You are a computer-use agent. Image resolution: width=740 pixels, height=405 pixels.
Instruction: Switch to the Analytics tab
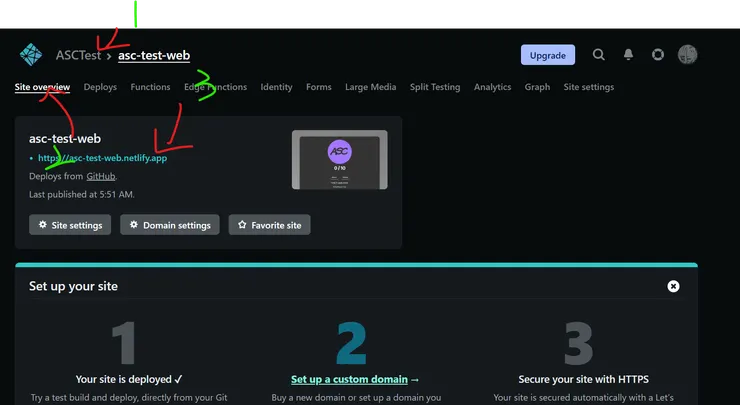tap(493, 87)
